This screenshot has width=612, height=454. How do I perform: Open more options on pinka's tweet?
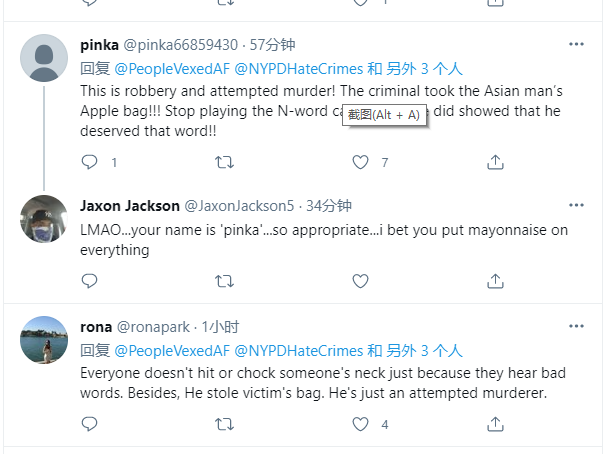tap(576, 44)
